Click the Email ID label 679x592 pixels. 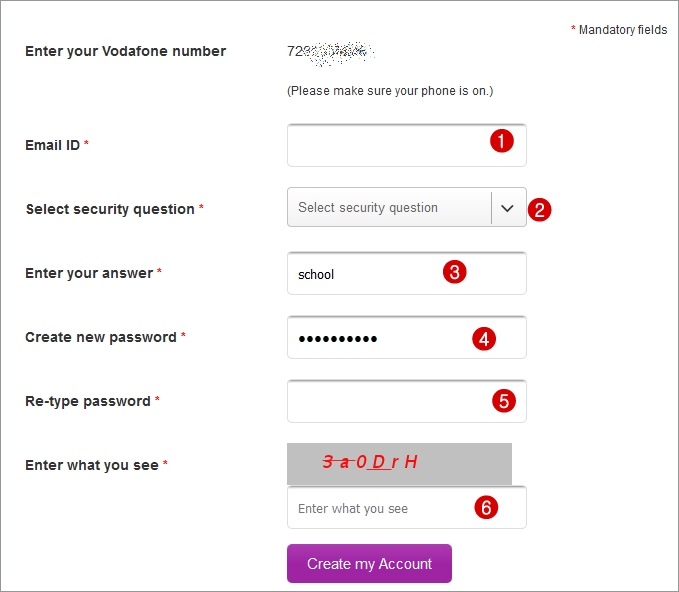coord(57,145)
